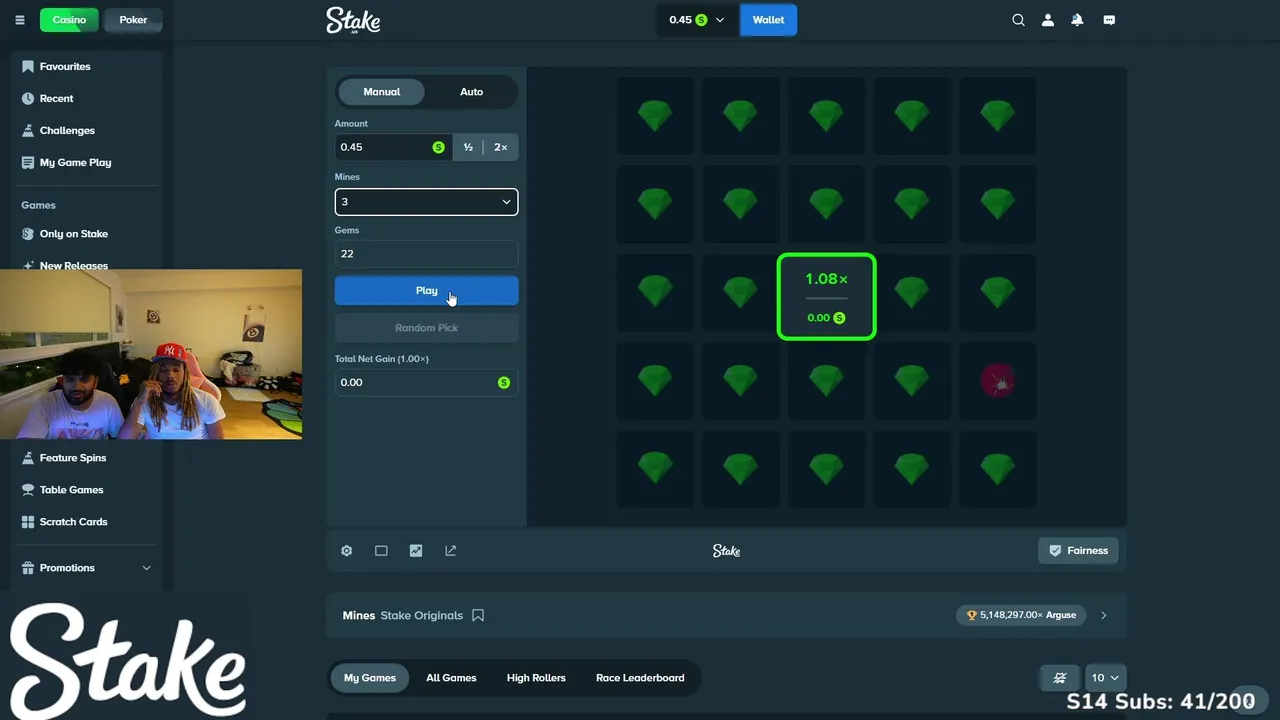Halve the bet amount
This screenshot has height=720, width=1280.
pyautogui.click(x=468, y=147)
